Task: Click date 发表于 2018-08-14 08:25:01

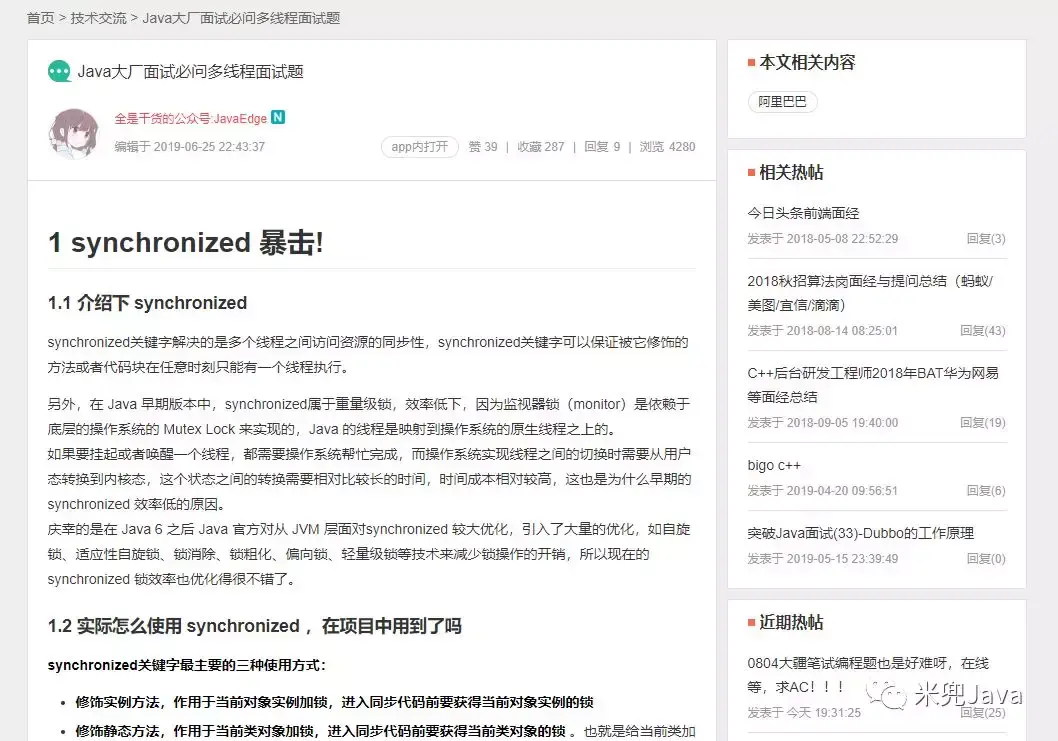Action: point(823,331)
